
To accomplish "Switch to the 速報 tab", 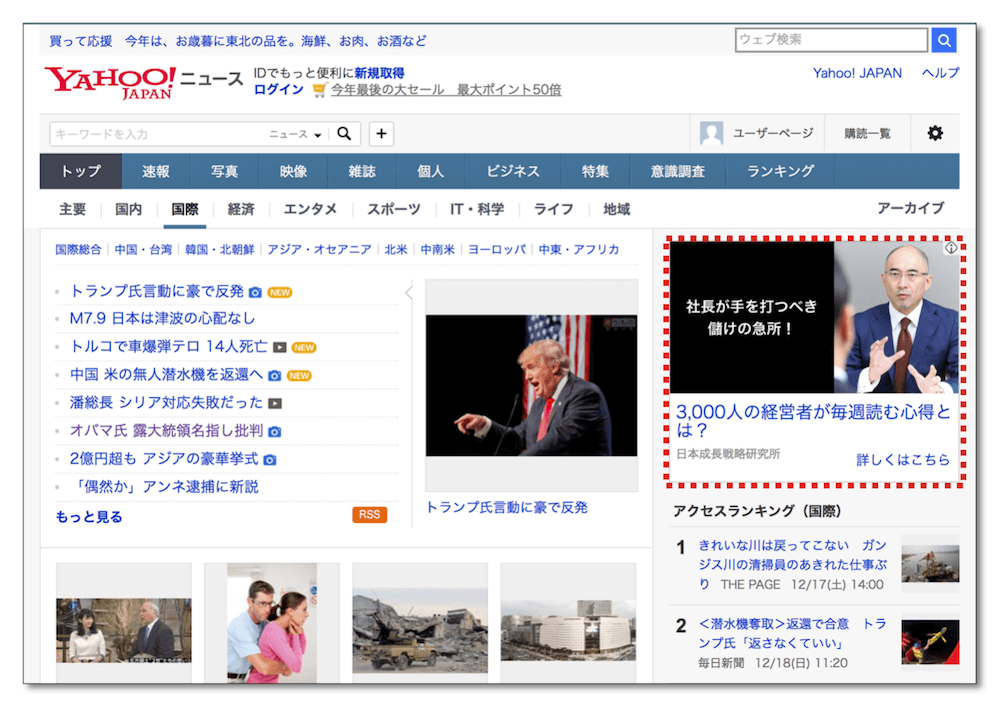I will (156, 171).
